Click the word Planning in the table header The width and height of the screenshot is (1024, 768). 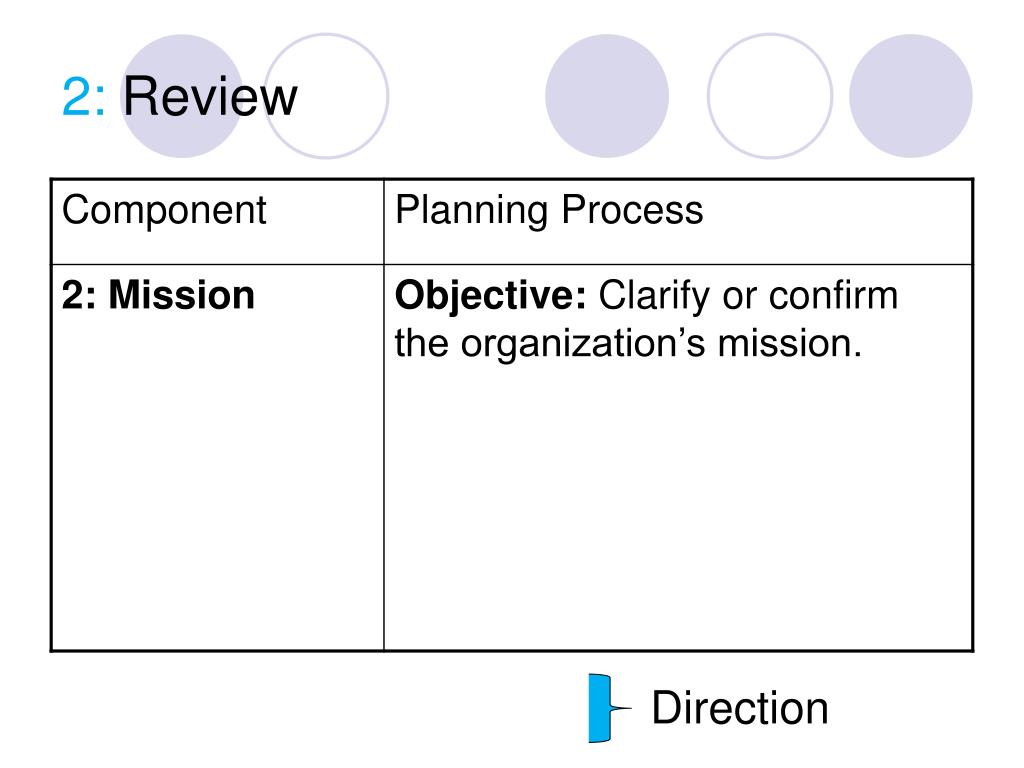click(472, 211)
